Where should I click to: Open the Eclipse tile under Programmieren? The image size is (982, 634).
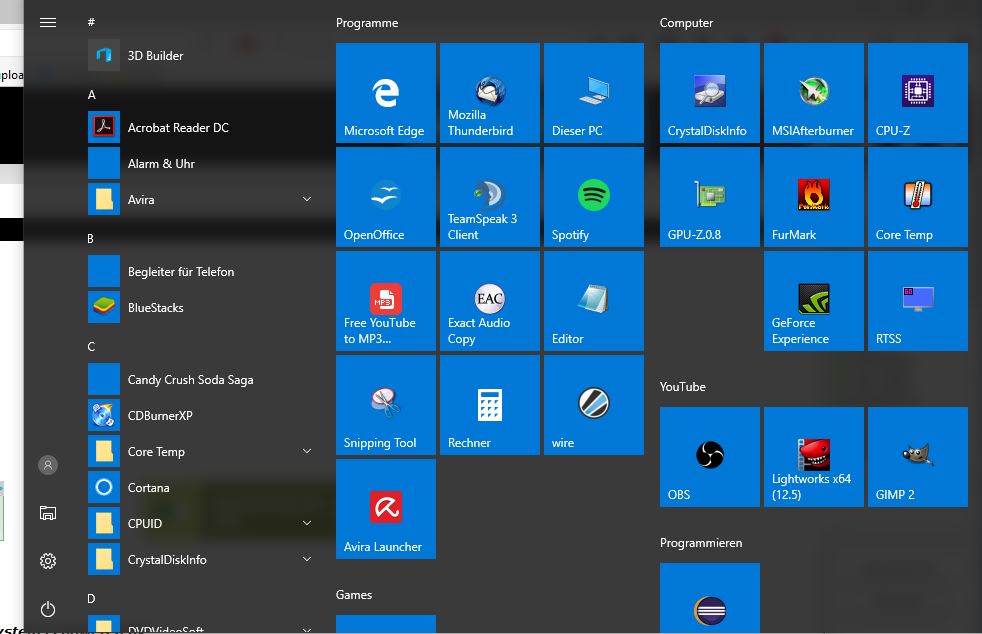click(x=710, y=598)
